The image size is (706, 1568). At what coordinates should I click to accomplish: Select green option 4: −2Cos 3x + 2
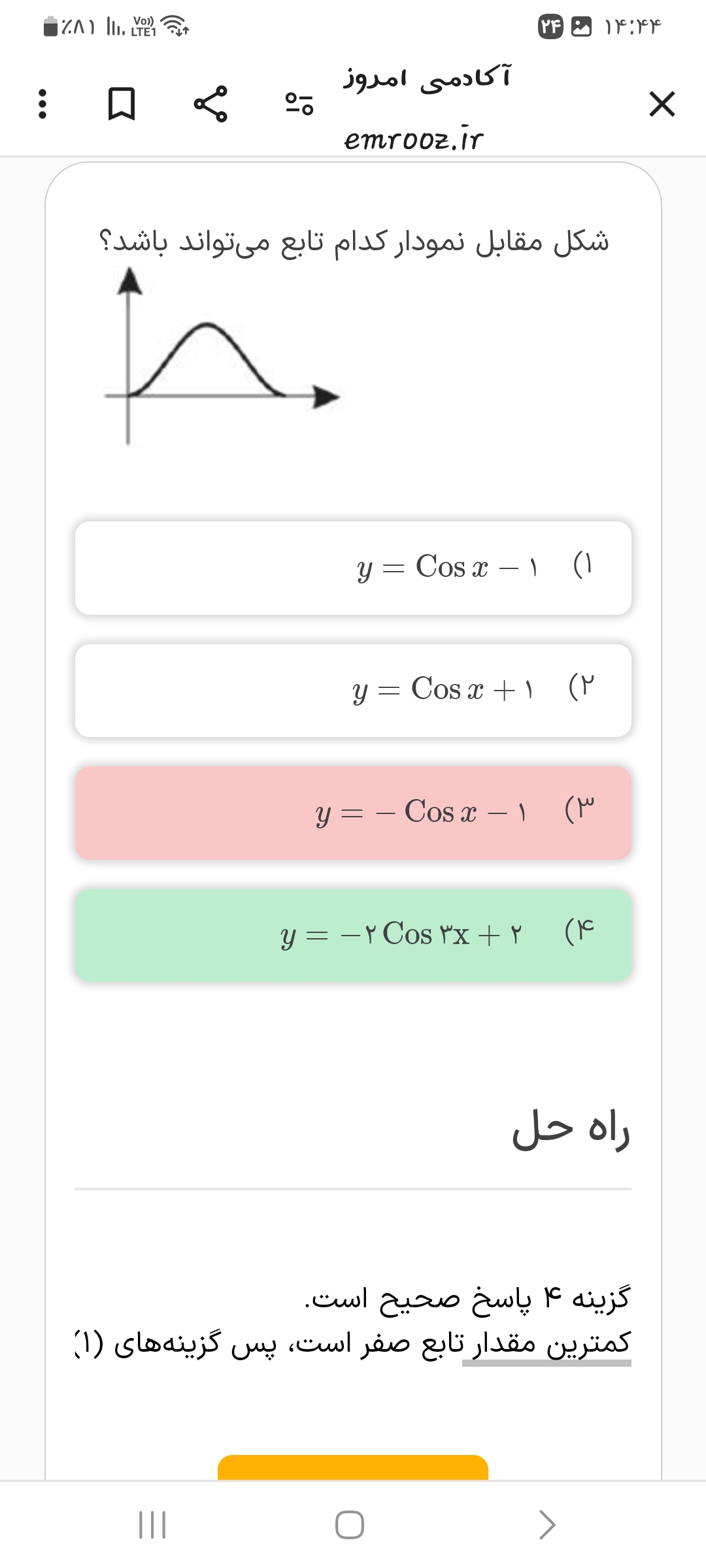(x=353, y=935)
